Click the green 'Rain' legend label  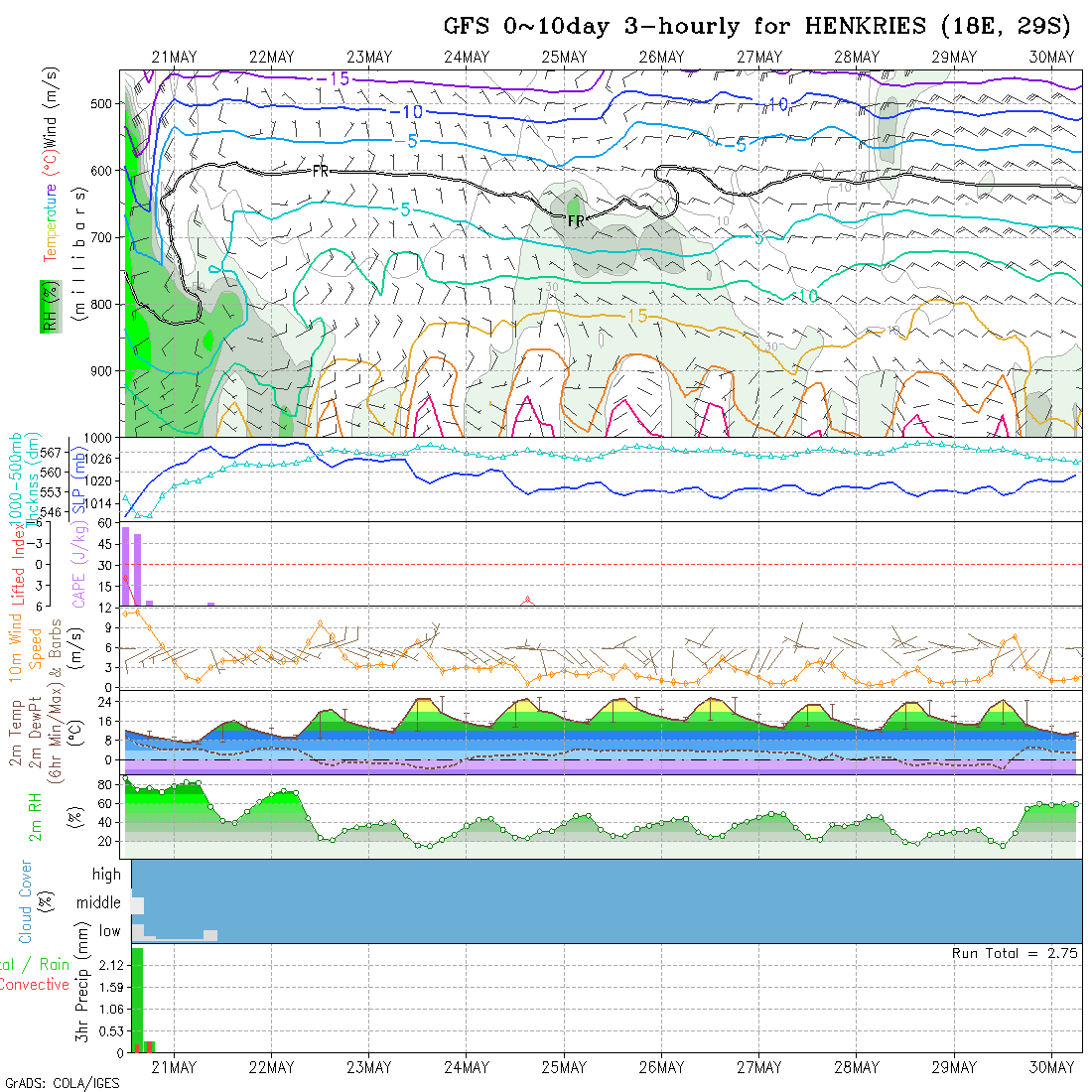click(55, 965)
